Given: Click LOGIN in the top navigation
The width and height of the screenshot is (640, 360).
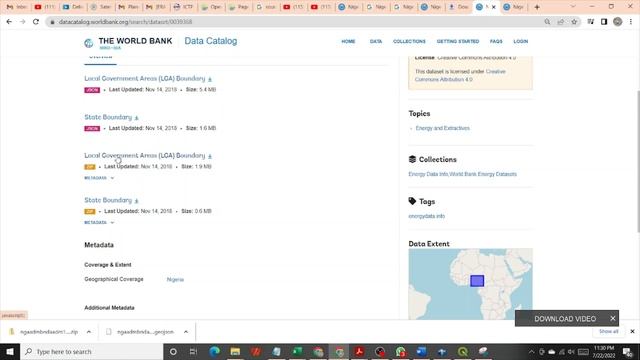Looking at the screenshot, I should [520, 41].
